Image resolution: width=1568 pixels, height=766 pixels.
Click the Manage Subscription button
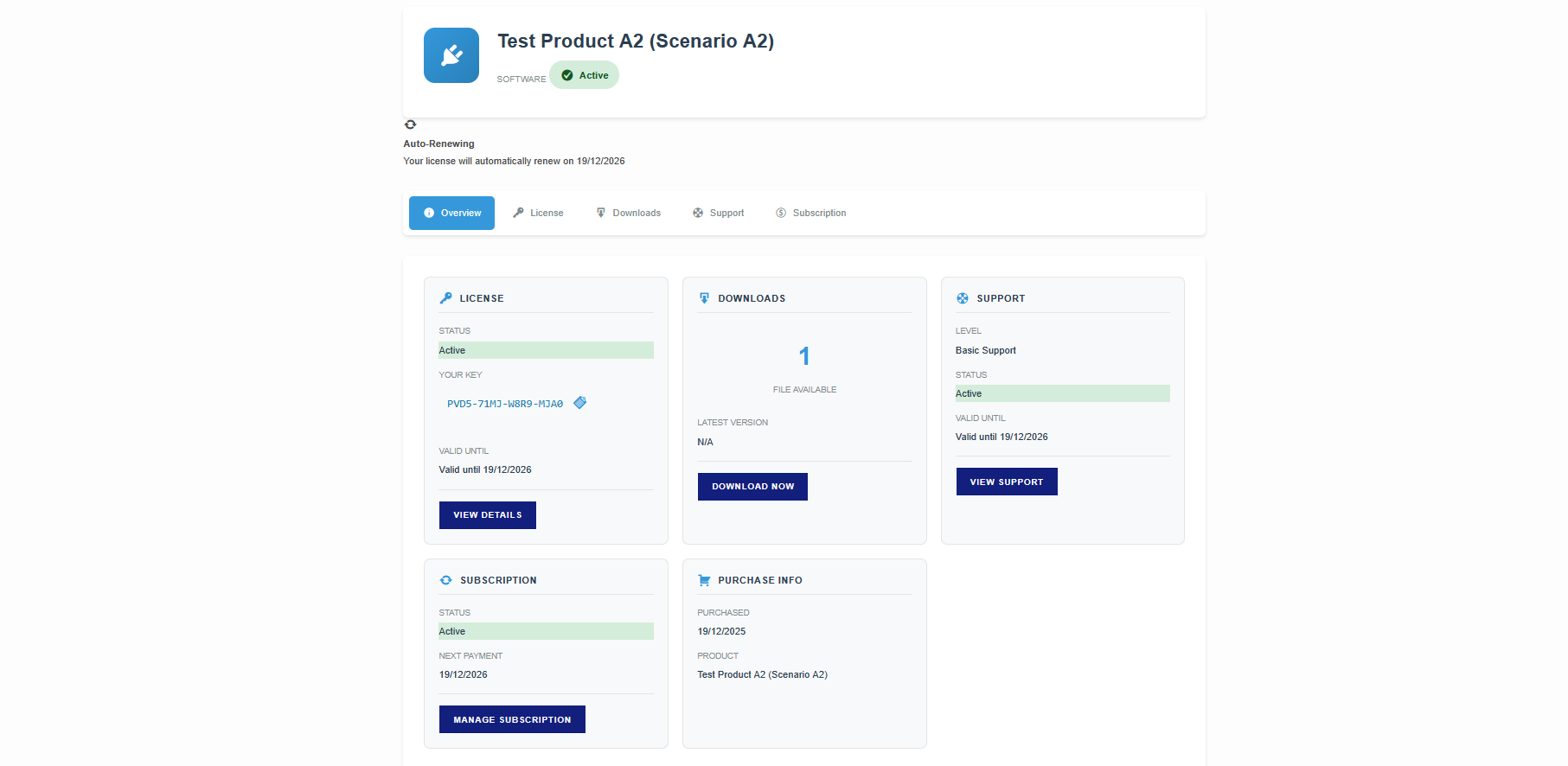point(512,719)
